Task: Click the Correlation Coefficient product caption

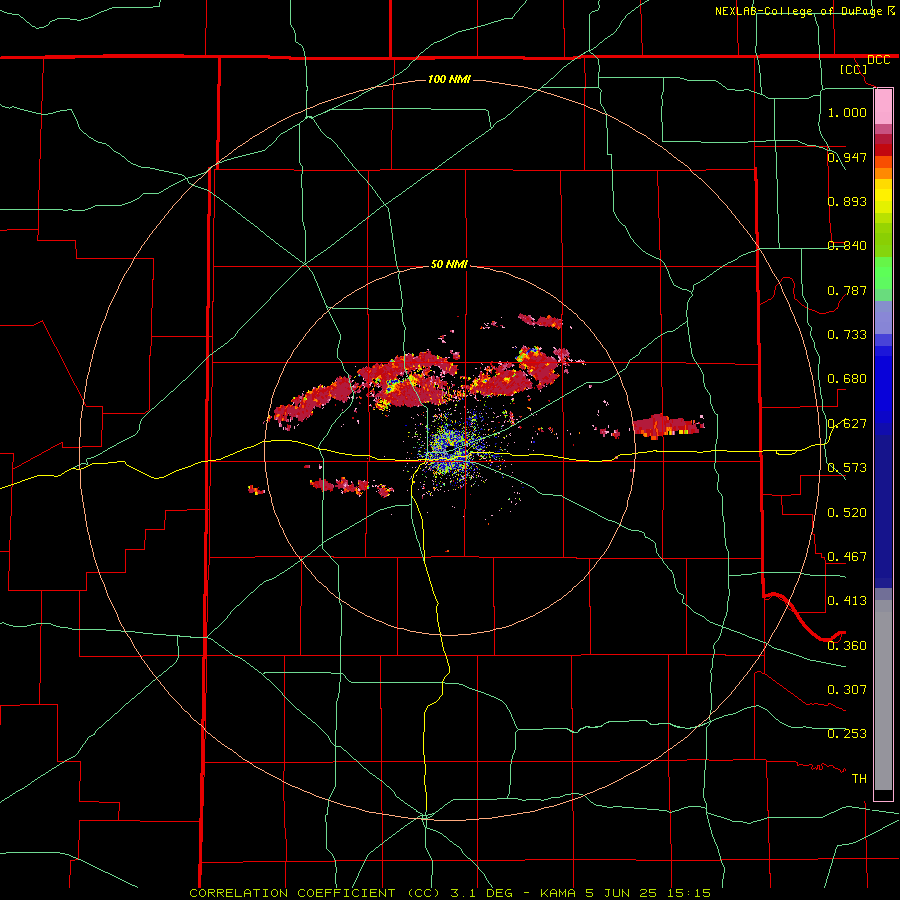Action: point(450,893)
